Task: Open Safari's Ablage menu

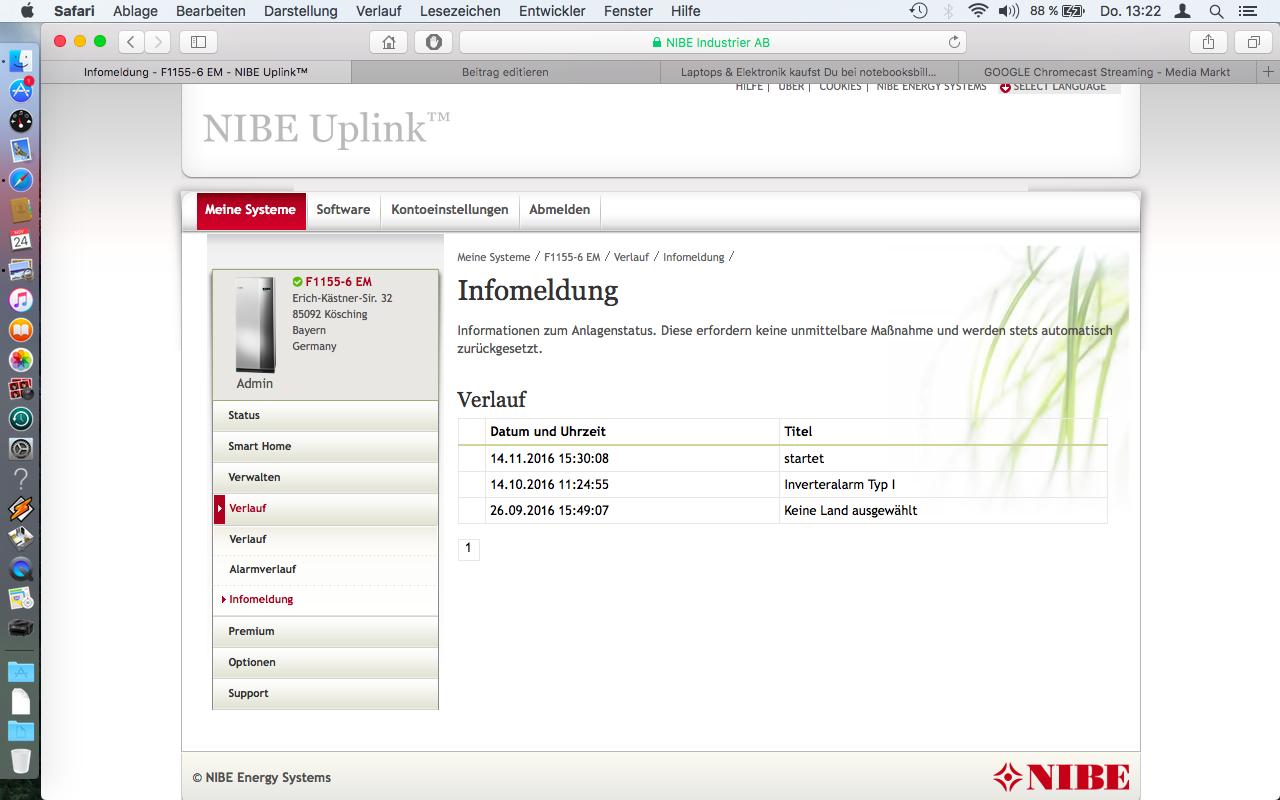Action: 135,11
